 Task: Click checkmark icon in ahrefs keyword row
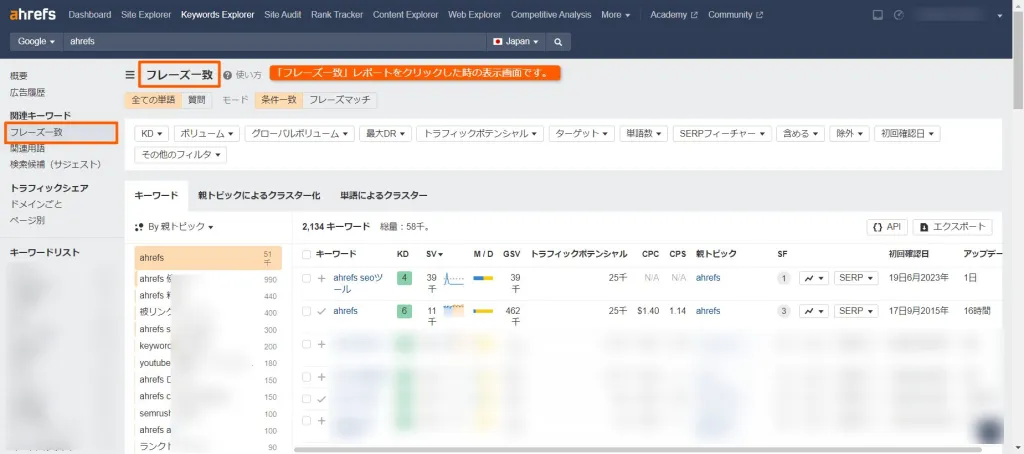tap(321, 311)
